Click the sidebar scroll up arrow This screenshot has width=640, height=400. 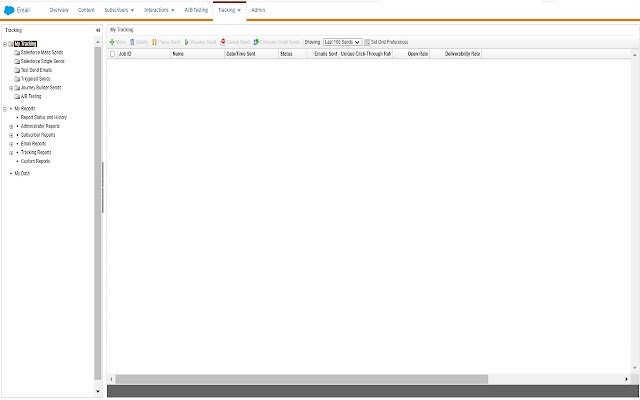click(98, 42)
